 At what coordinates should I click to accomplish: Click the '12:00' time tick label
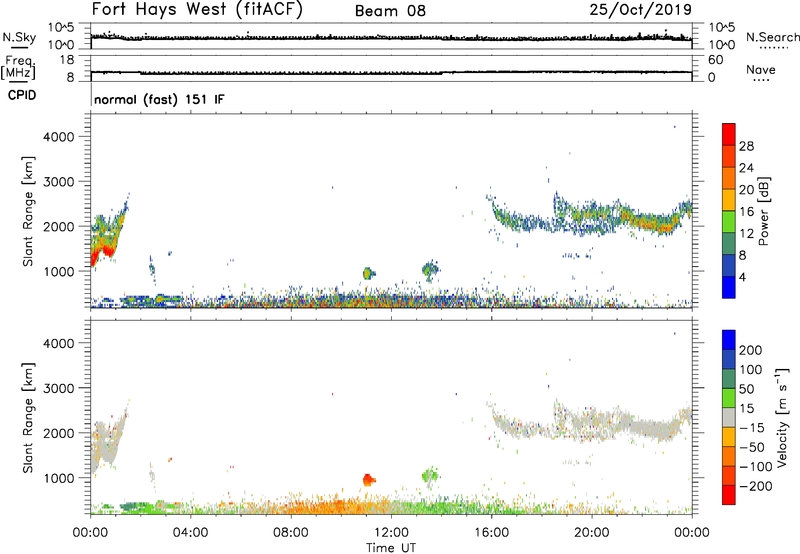coord(391,533)
